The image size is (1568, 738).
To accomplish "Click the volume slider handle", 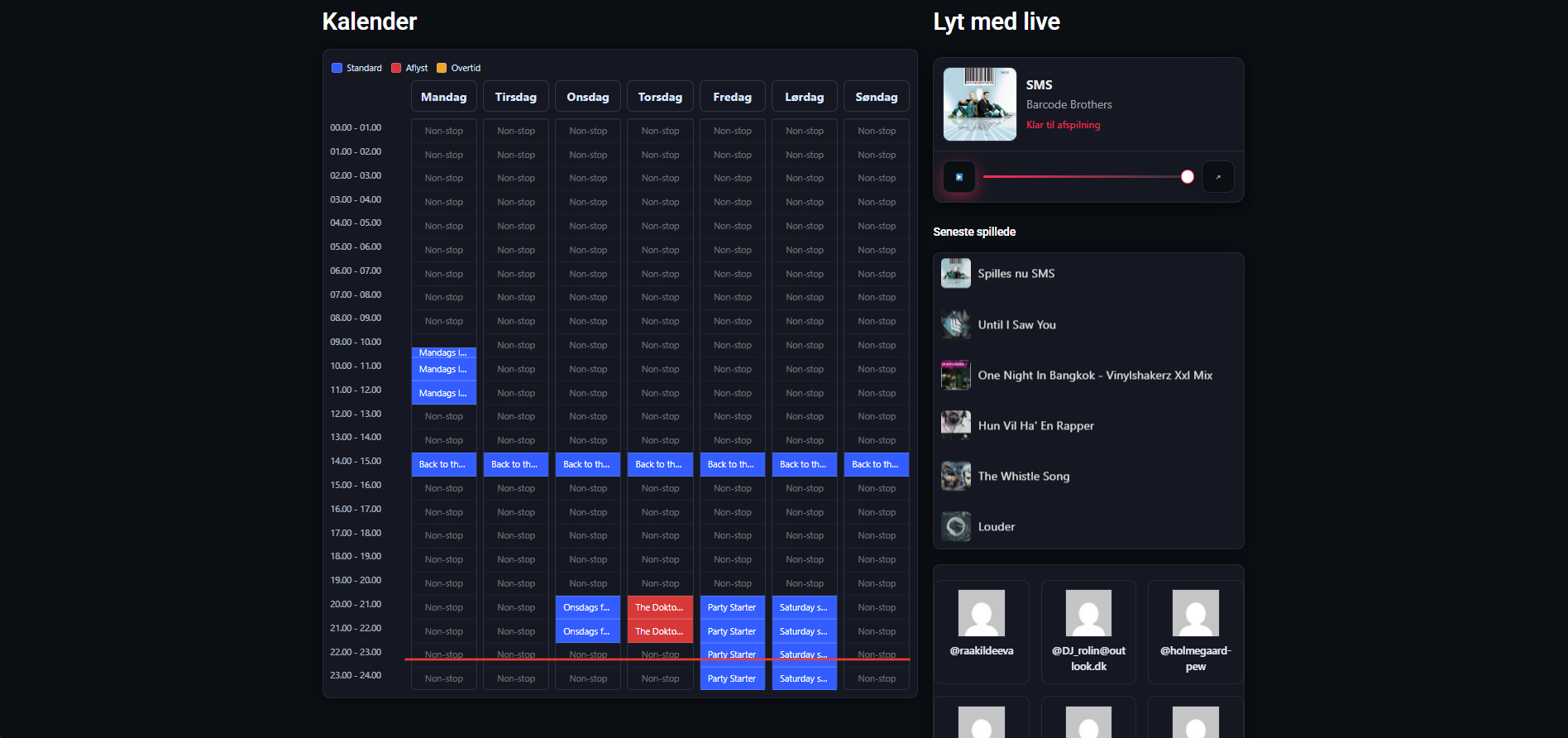I will pos(1188,177).
